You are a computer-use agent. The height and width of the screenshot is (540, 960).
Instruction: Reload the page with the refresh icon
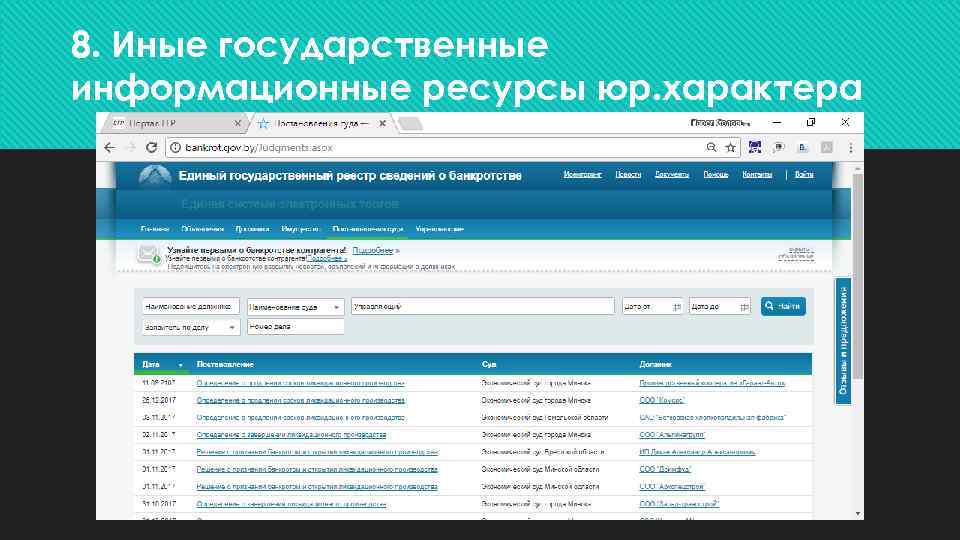pos(152,148)
